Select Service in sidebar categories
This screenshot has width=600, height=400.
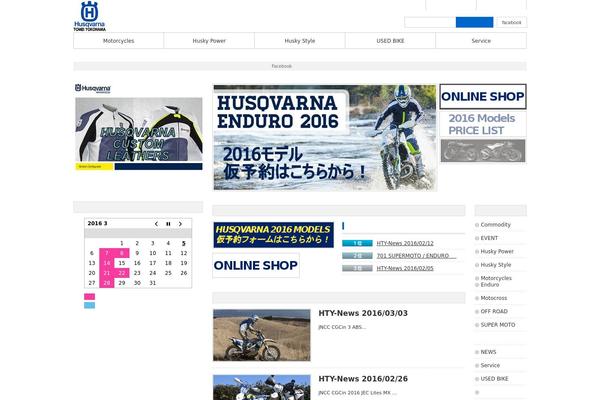click(x=490, y=365)
